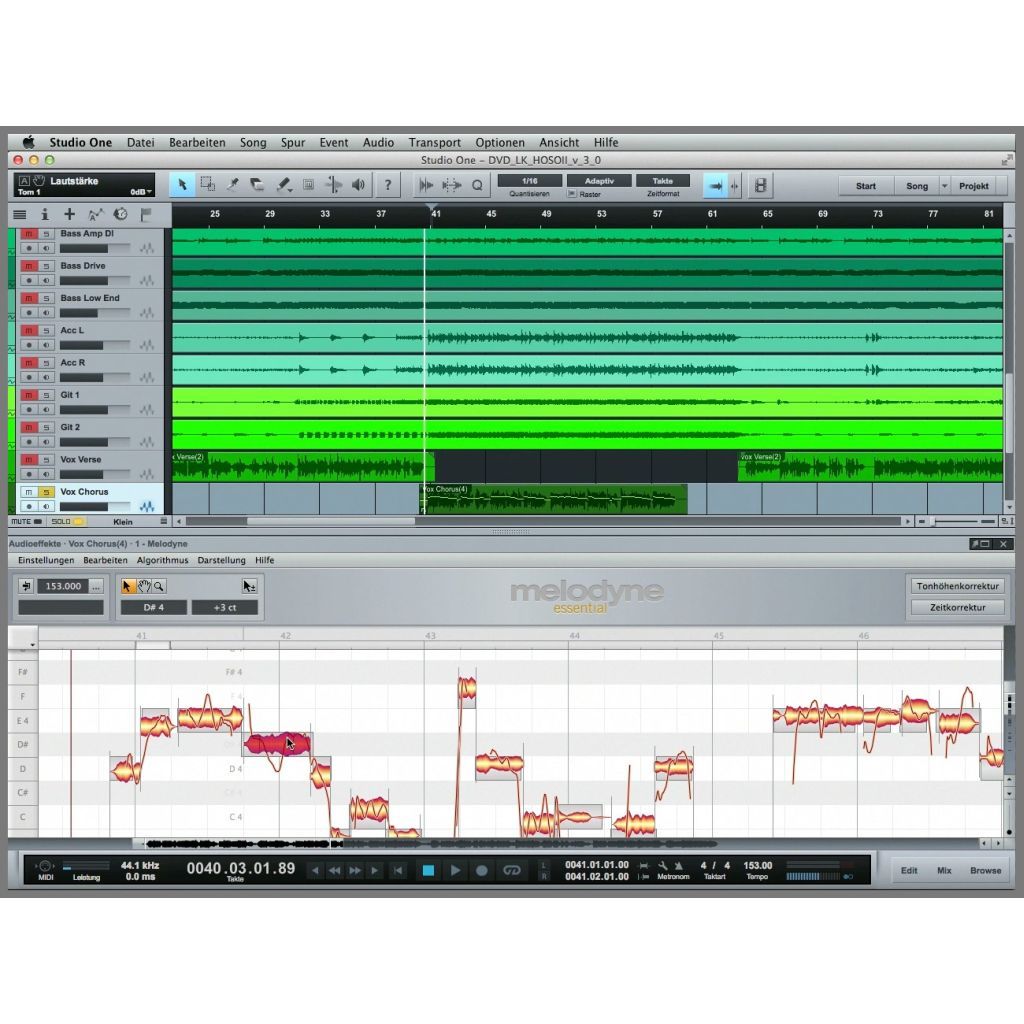Select Melodyne hand scroll tool

tap(144, 586)
